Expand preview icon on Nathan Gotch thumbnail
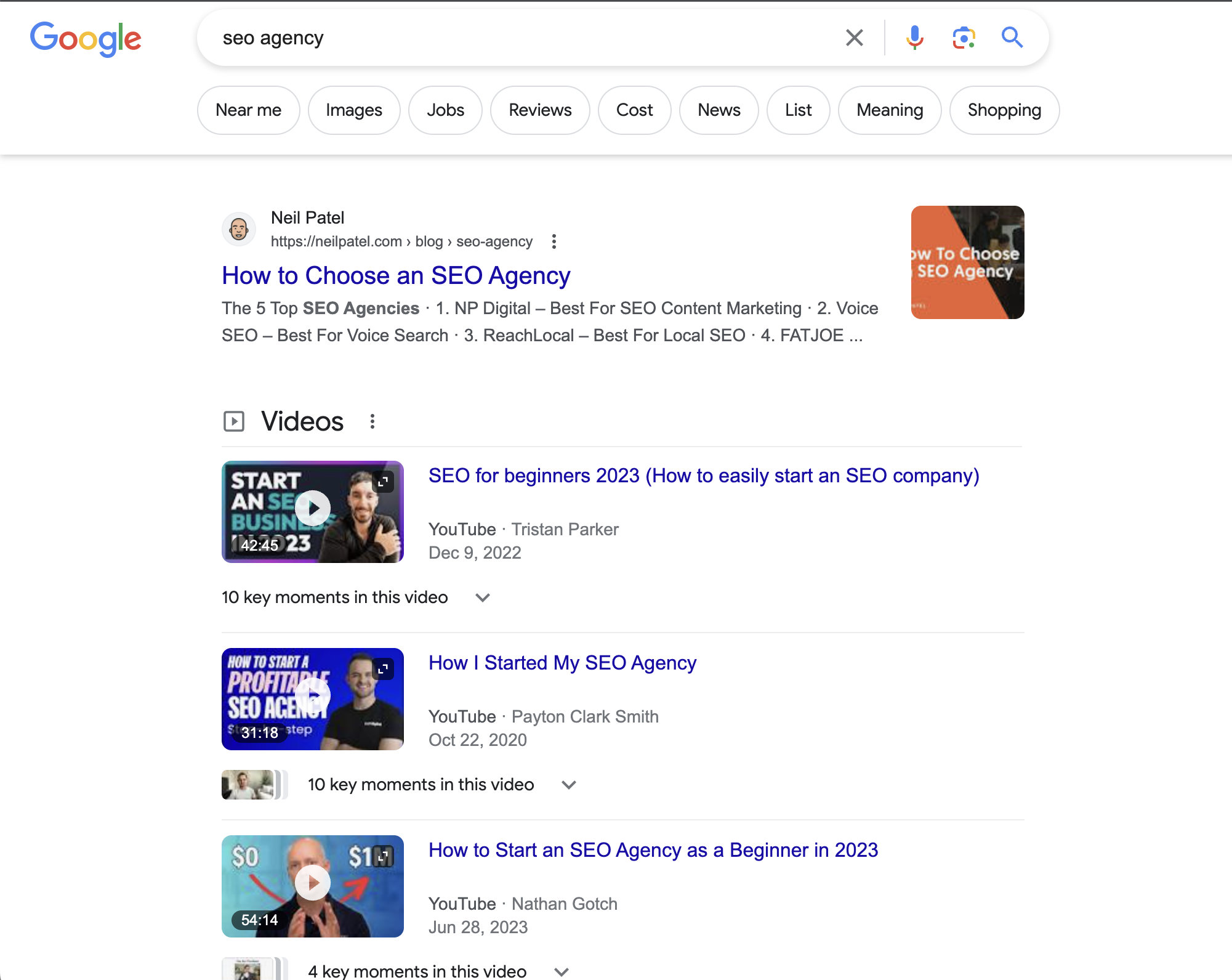Screen dimensions: 1232x980 384,856
